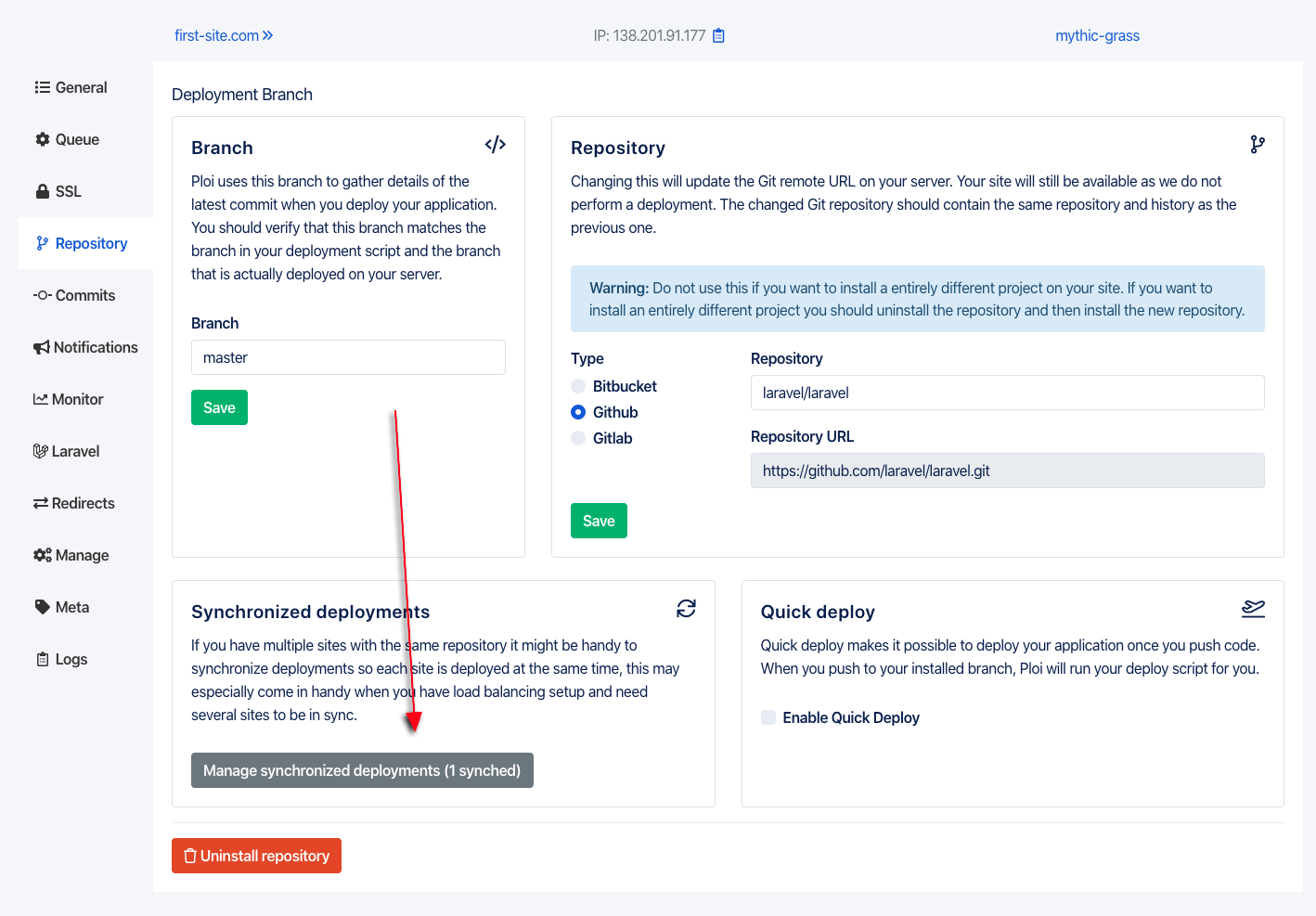The height and width of the screenshot is (916, 1316).
Task: Open the mythic-grass server link
Action: coord(1097,35)
